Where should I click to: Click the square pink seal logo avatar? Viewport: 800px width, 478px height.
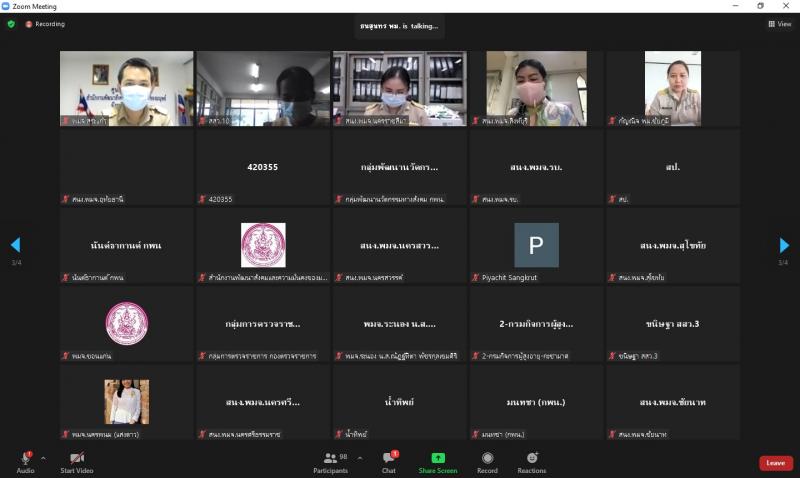(x=263, y=245)
